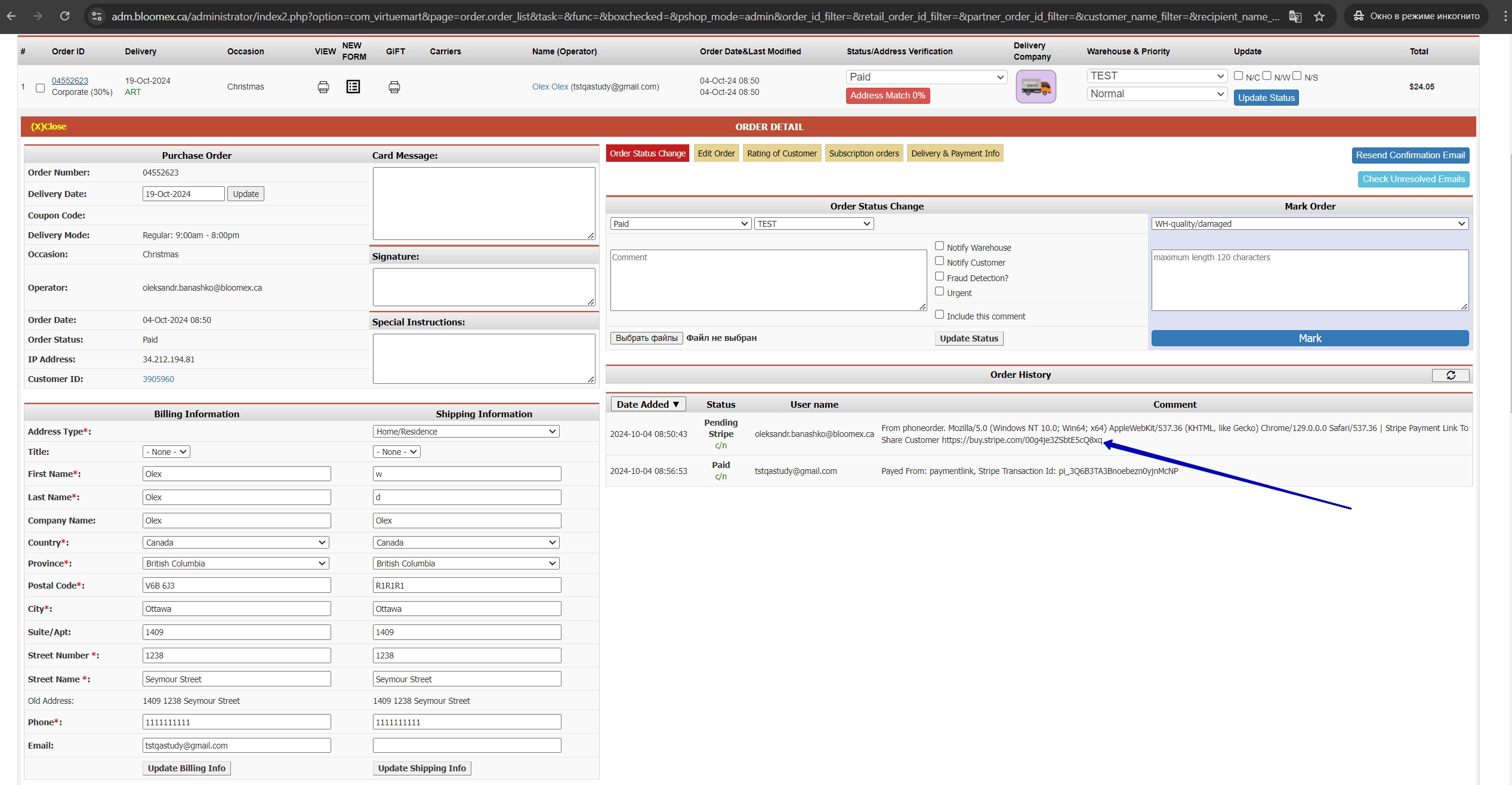The image size is (1512, 785).
Task: Click the browser address bar URL
Action: tap(695, 16)
